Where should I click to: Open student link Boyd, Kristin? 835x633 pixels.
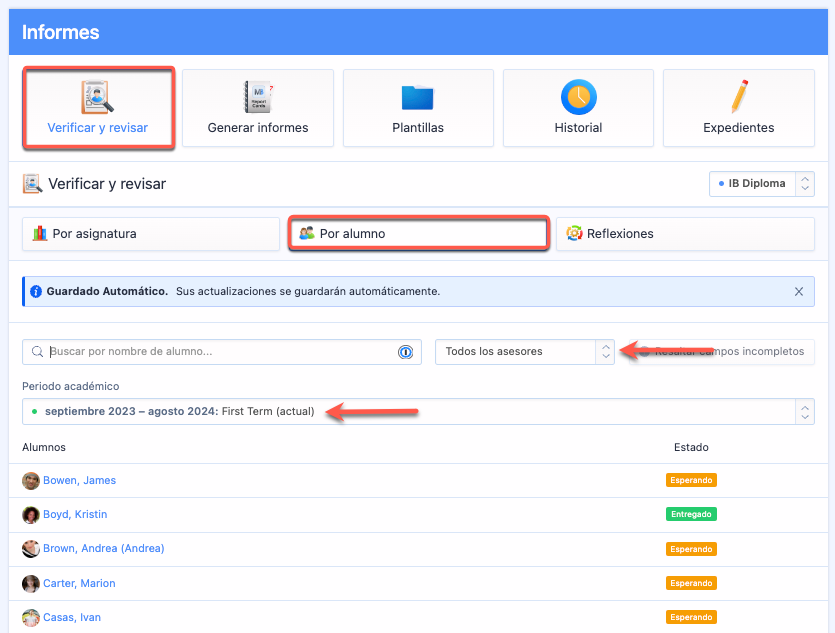(x=75, y=515)
